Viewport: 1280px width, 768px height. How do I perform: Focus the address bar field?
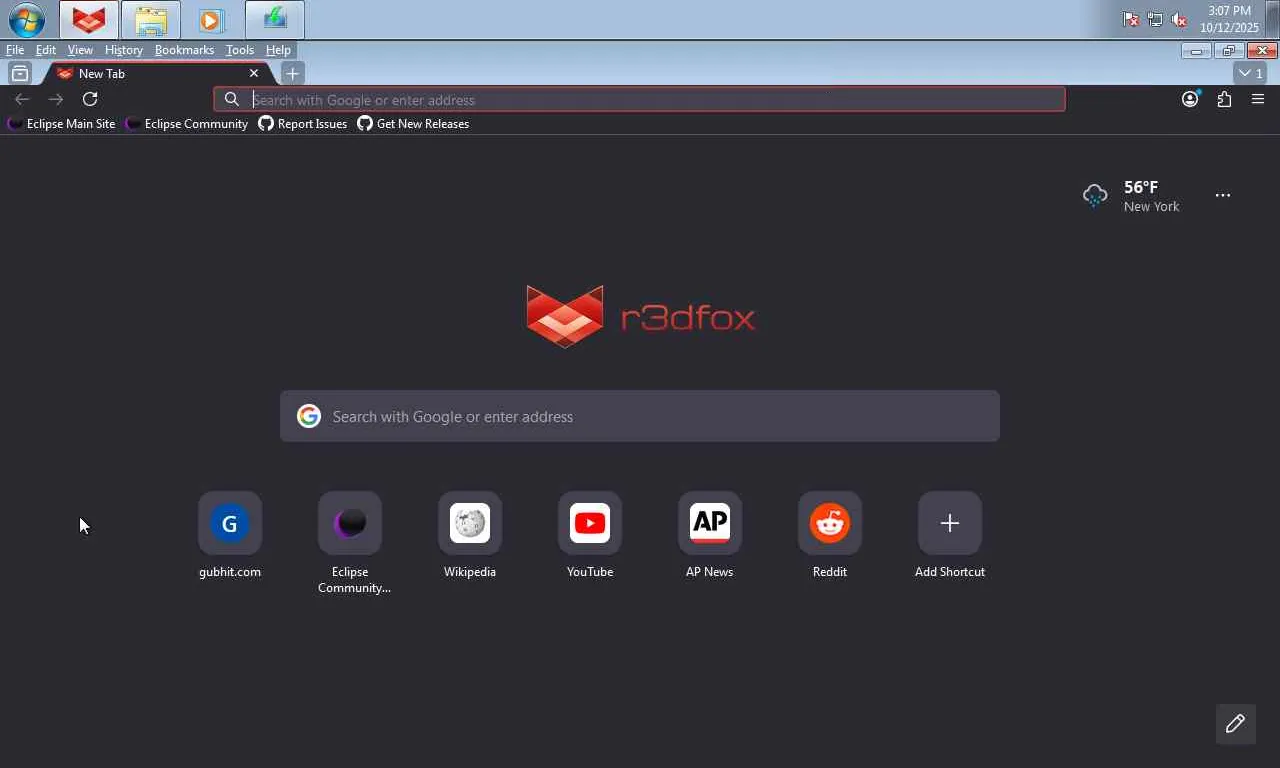pos(639,99)
